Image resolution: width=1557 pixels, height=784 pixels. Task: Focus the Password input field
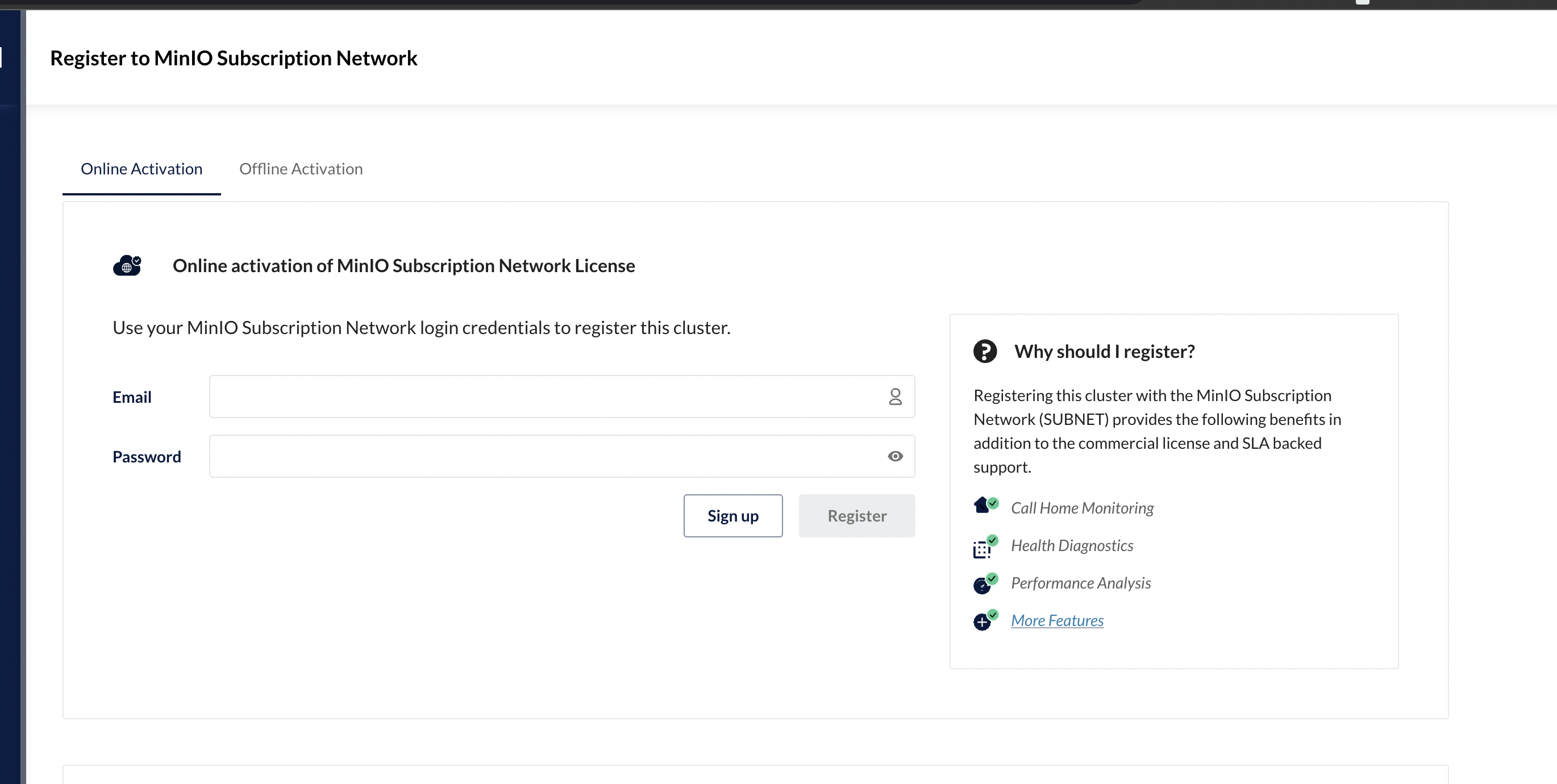pos(544,456)
